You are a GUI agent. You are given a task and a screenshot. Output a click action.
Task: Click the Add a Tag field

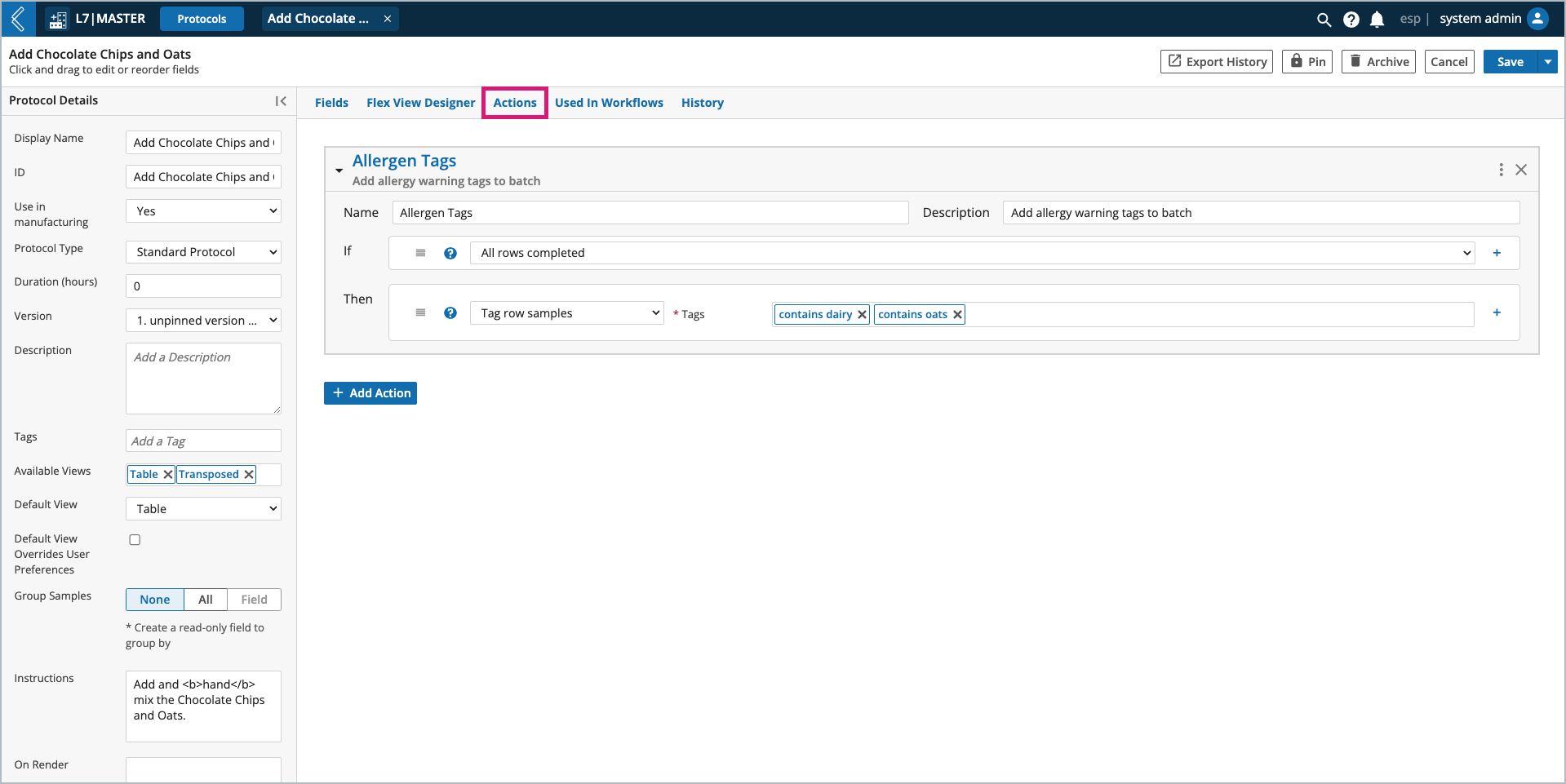(x=203, y=441)
